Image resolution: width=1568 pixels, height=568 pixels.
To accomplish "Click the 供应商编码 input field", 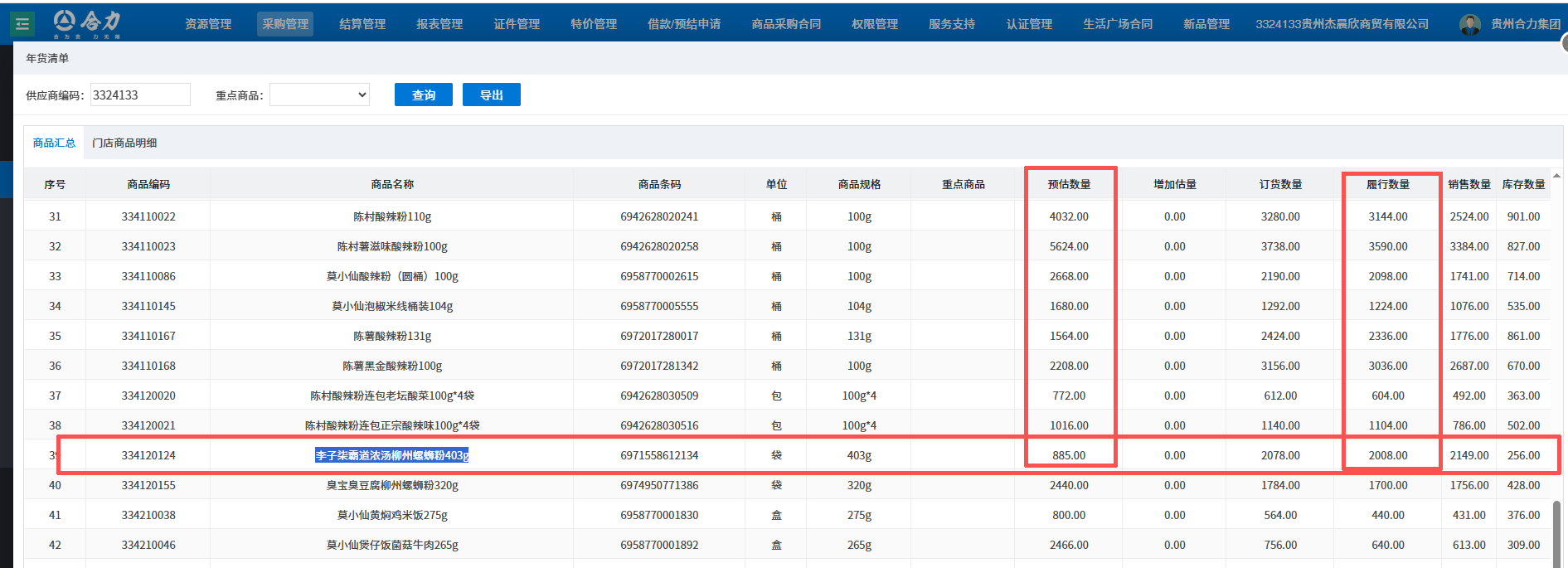I will tap(140, 95).
